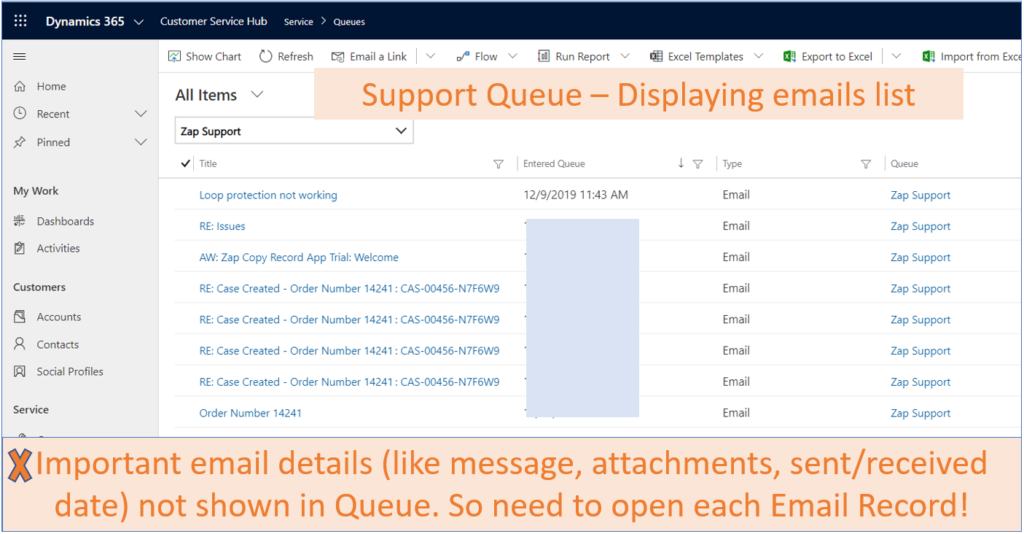Click Show Chart in command bar
Image resolution: width=1024 pixels, height=534 pixels.
click(204, 57)
